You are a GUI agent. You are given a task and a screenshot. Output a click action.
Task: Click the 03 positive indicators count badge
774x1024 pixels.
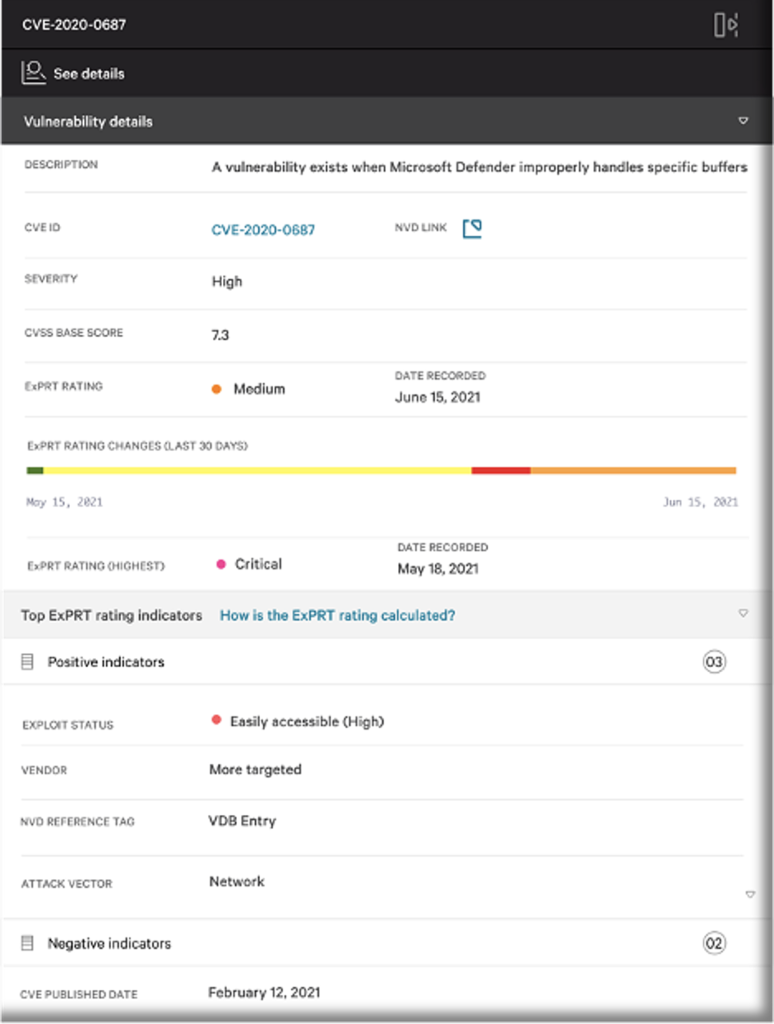[714, 662]
